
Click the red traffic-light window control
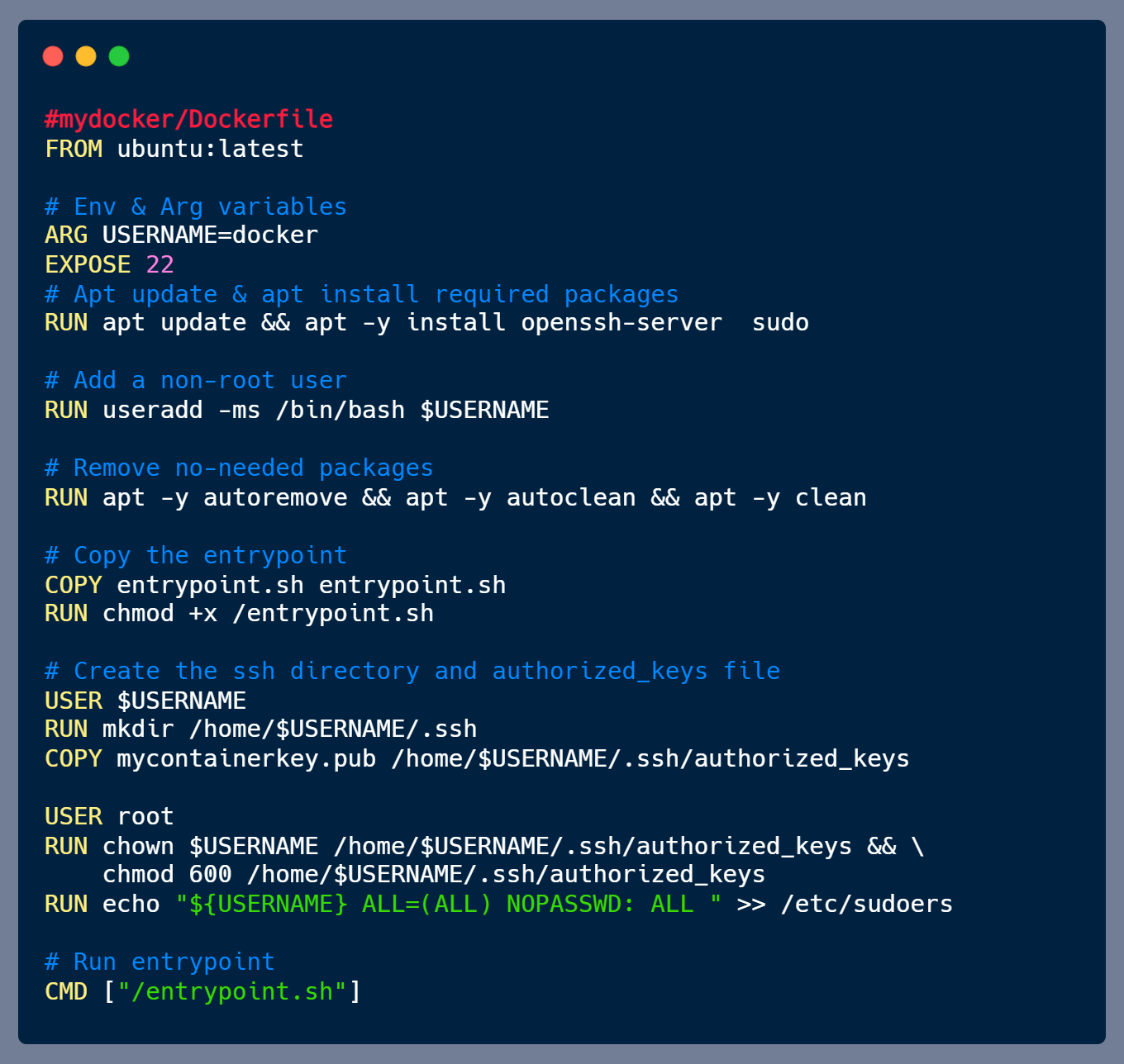click(53, 55)
